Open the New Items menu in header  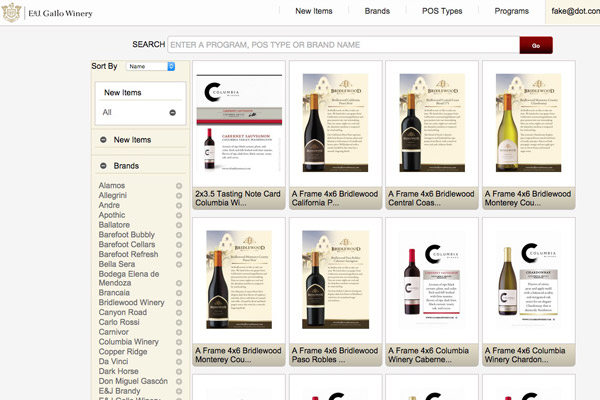pos(314,11)
